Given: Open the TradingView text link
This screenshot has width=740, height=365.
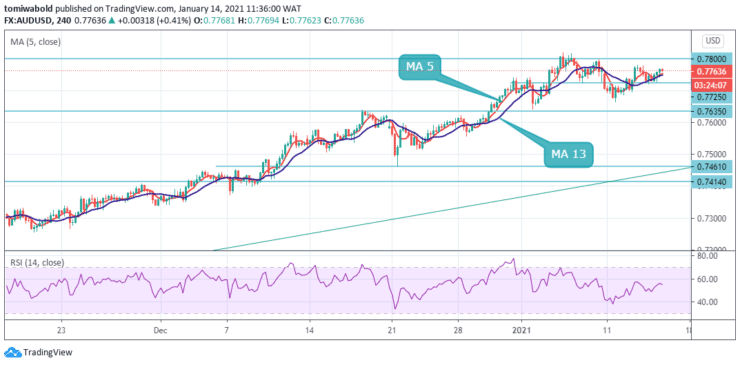Looking at the screenshot, I should pos(48,352).
